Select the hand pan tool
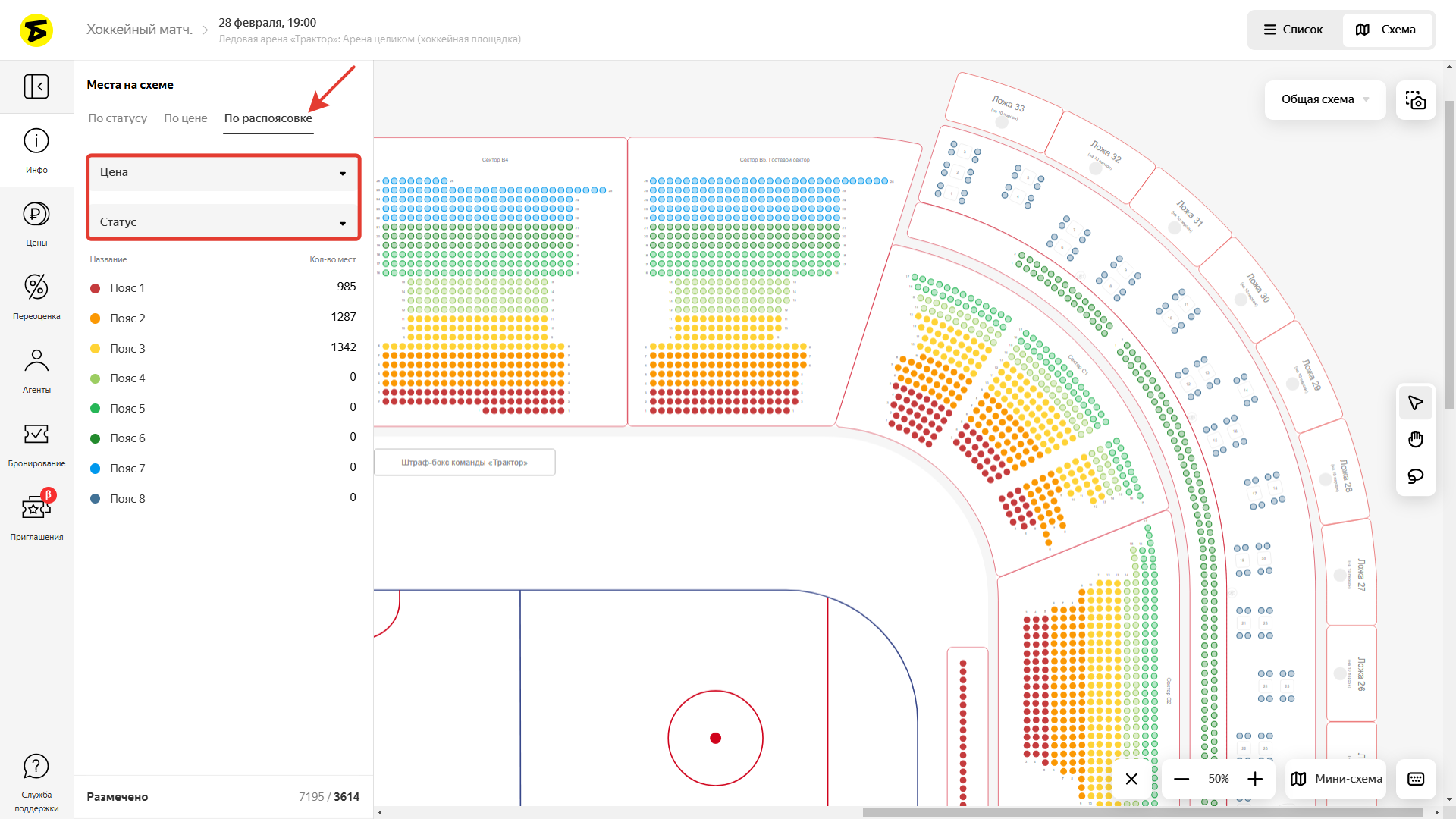1456x819 pixels. point(1415,439)
